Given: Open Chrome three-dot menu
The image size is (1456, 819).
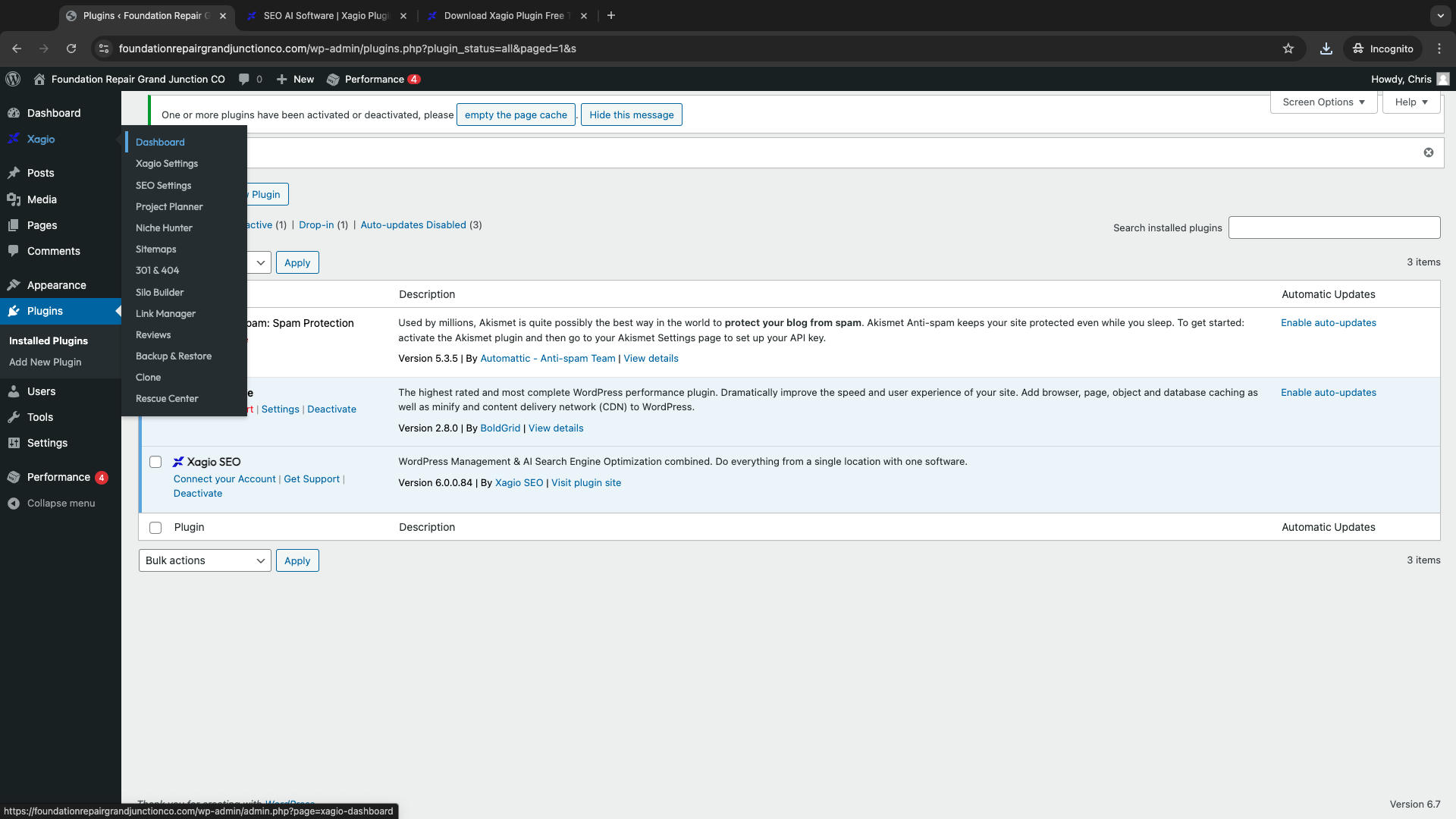Looking at the screenshot, I should click(1439, 49).
